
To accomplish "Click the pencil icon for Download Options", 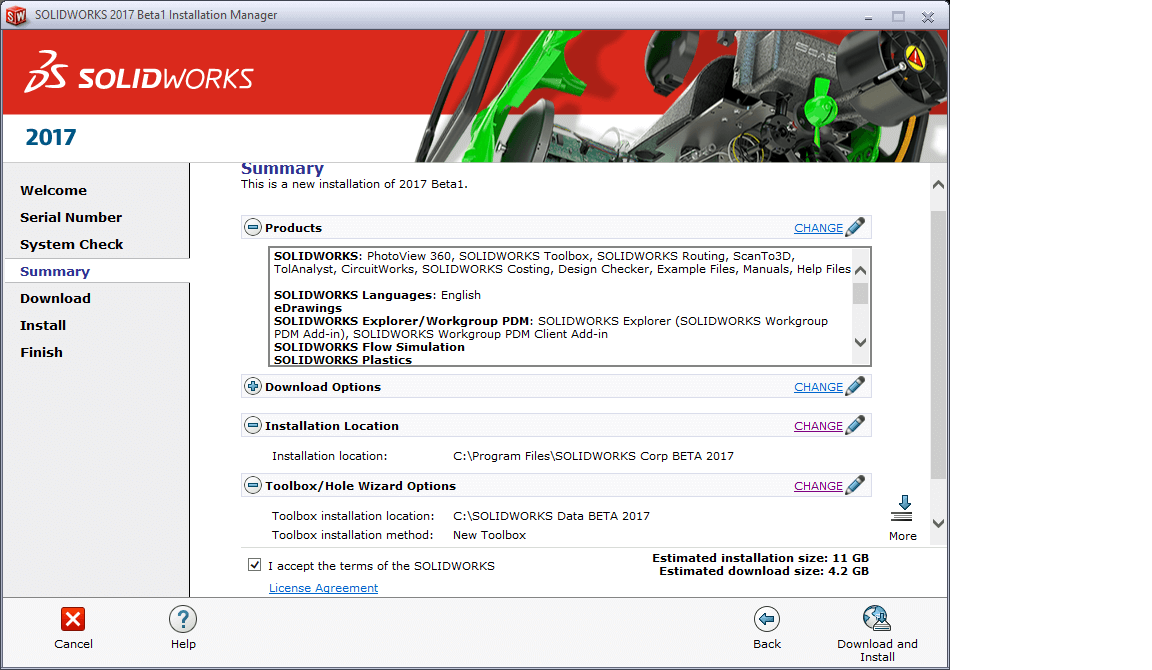I will [855, 386].
